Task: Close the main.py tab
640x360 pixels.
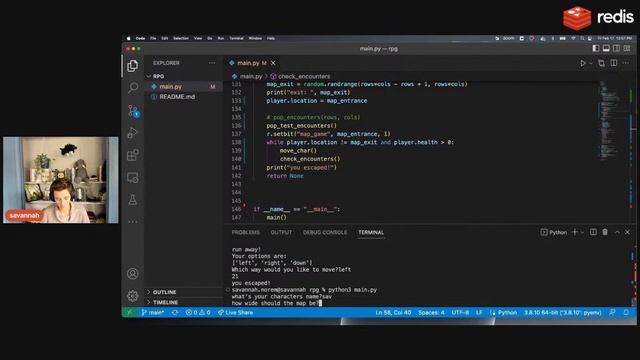Action: pos(273,63)
